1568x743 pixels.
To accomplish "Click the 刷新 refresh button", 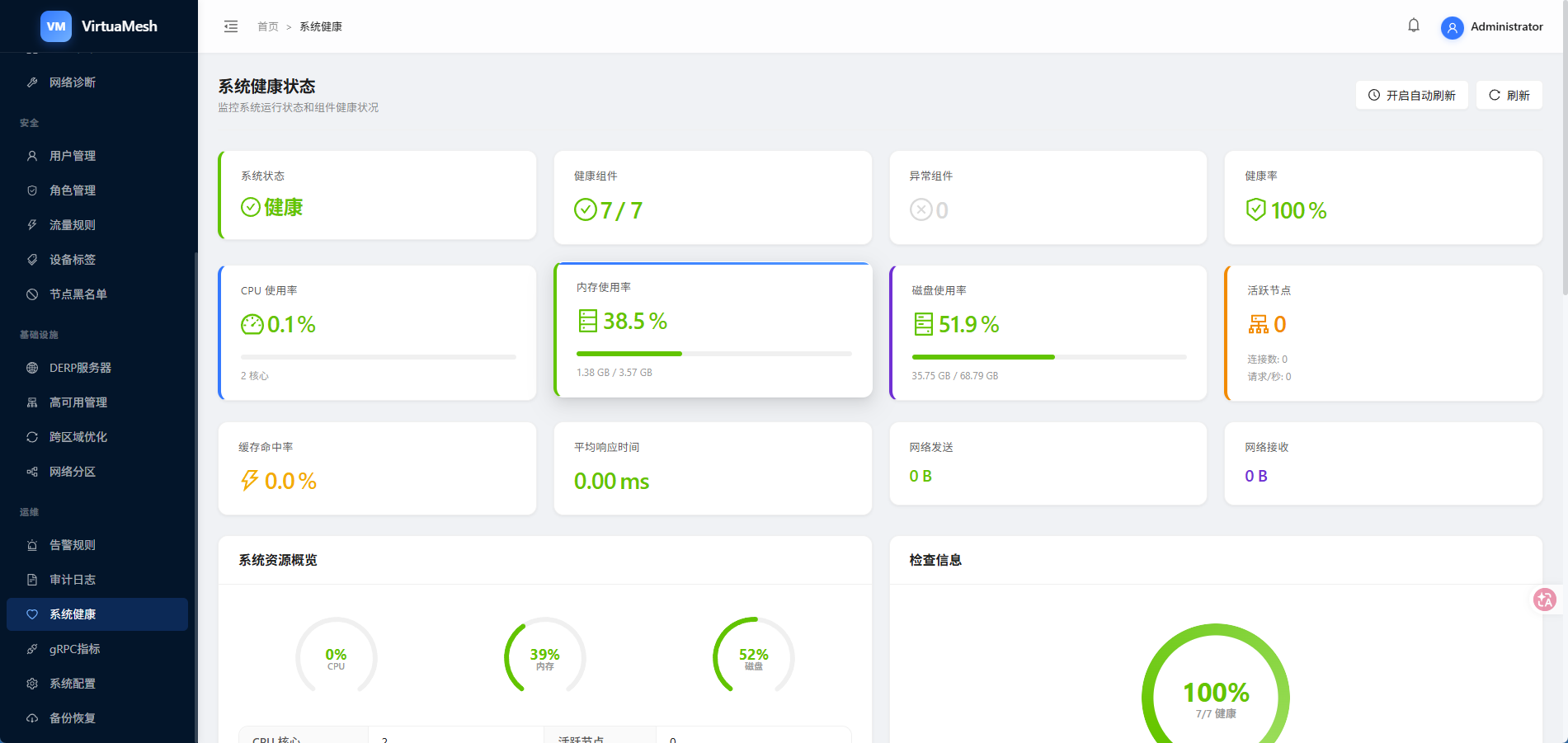I will click(1509, 95).
